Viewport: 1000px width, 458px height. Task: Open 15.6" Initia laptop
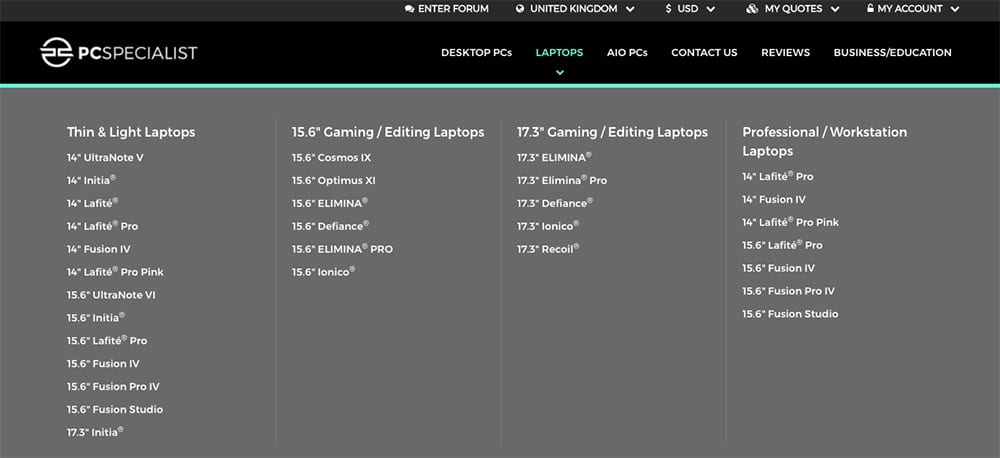[x=96, y=318]
